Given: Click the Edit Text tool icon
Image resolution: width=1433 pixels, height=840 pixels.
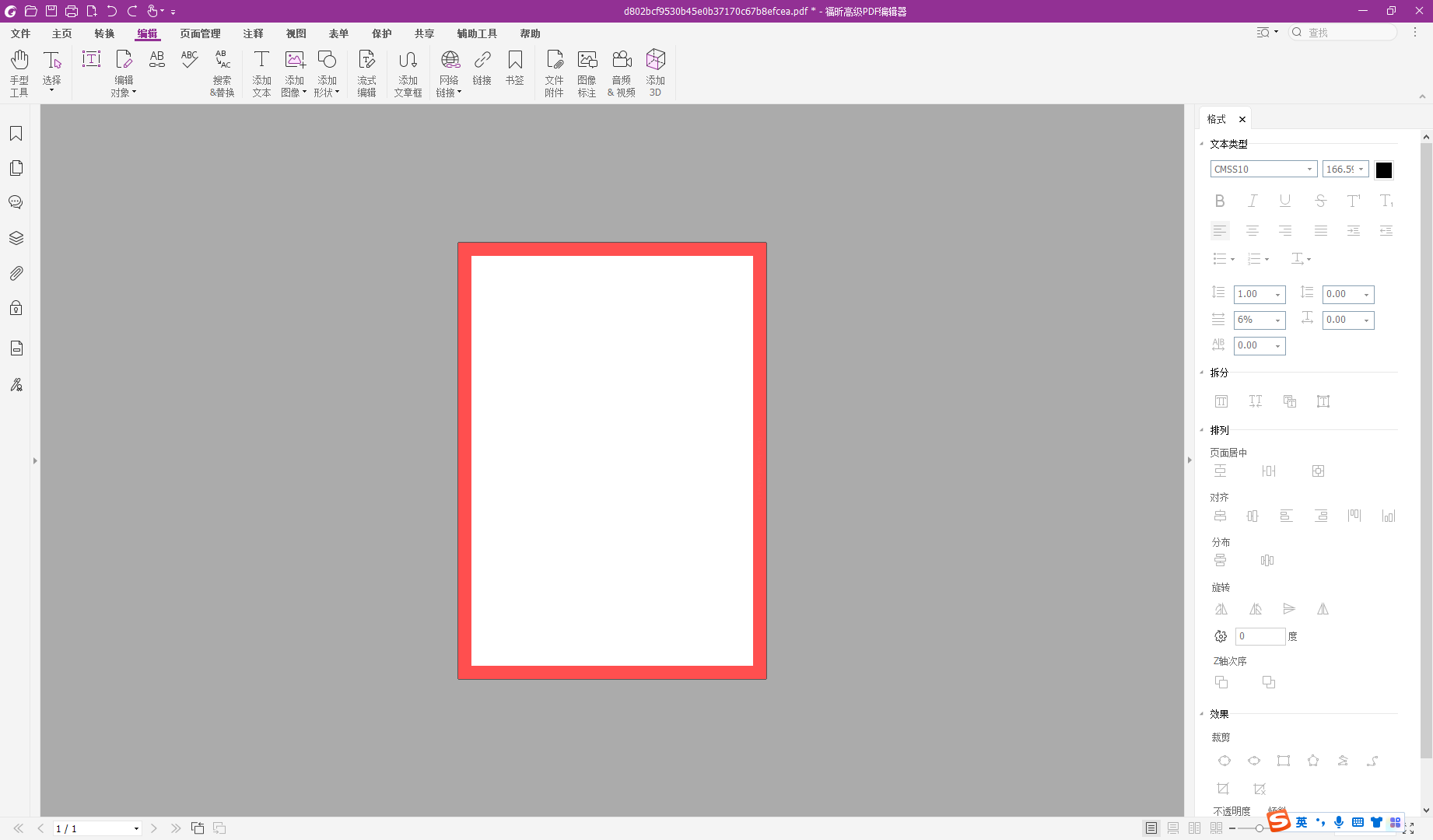Looking at the screenshot, I should point(91,60).
